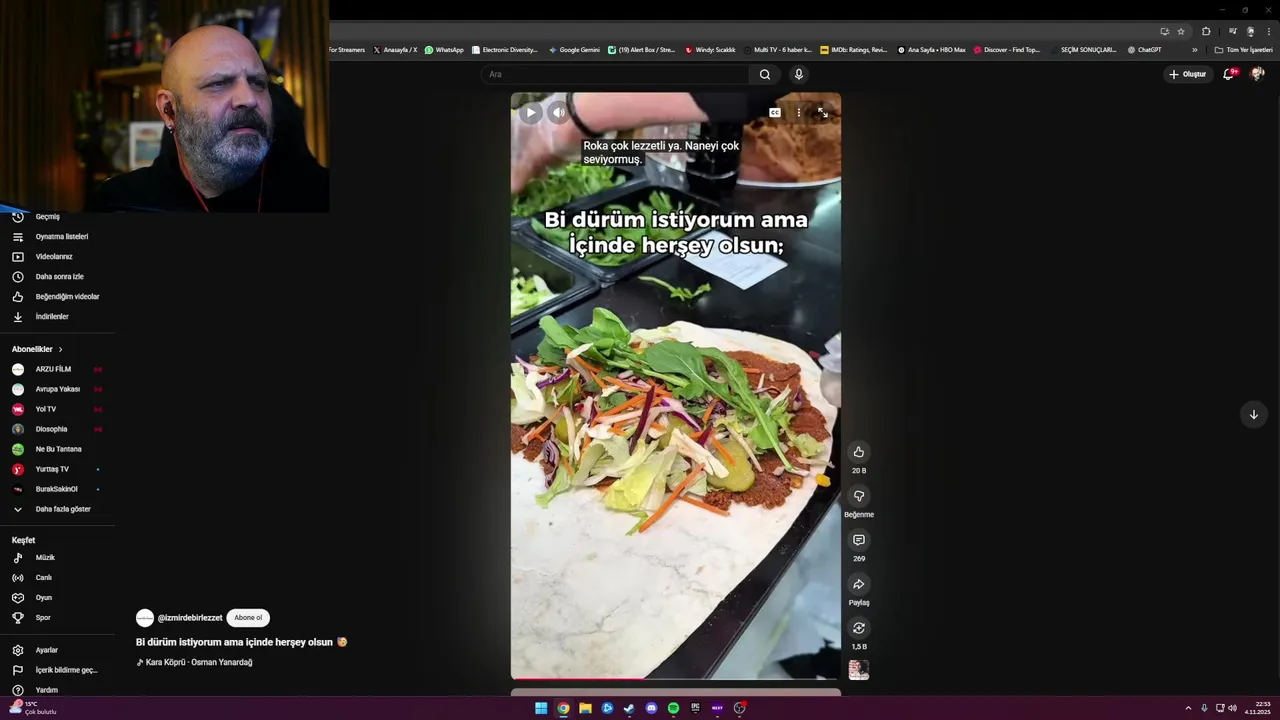Toggle closed captions on the Short
Image resolution: width=1280 pixels, height=720 pixels.
coord(774,113)
